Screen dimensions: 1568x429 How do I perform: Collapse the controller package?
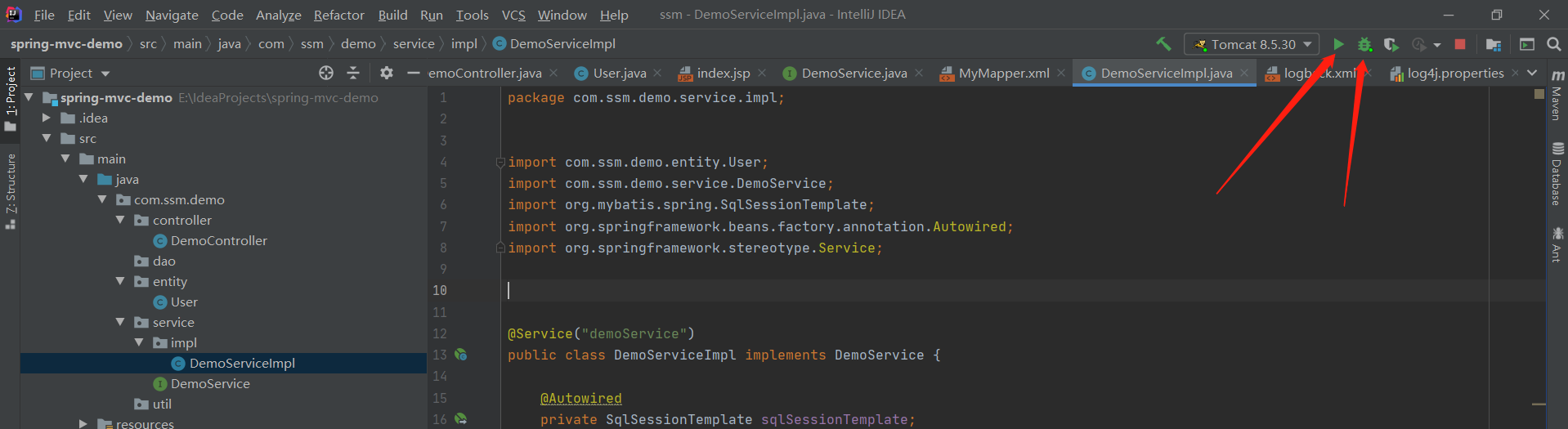(120, 220)
